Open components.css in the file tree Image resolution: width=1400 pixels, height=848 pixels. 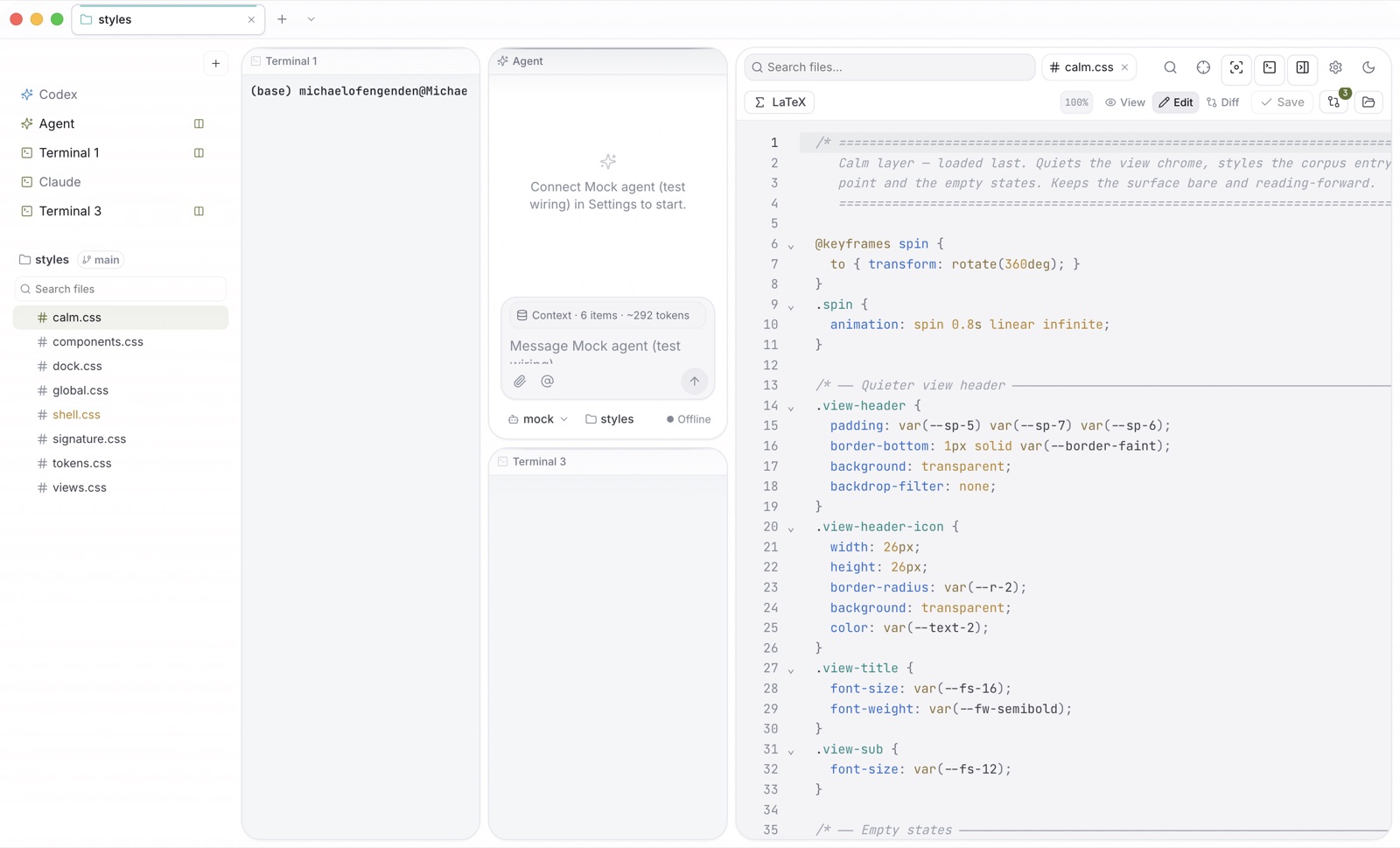(121, 342)
